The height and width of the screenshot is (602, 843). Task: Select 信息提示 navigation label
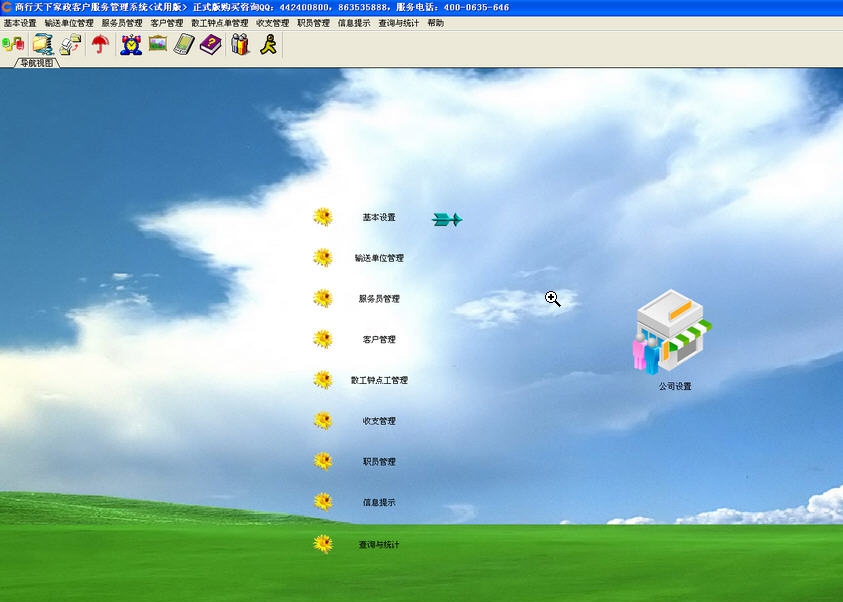(x=379, y=503)
